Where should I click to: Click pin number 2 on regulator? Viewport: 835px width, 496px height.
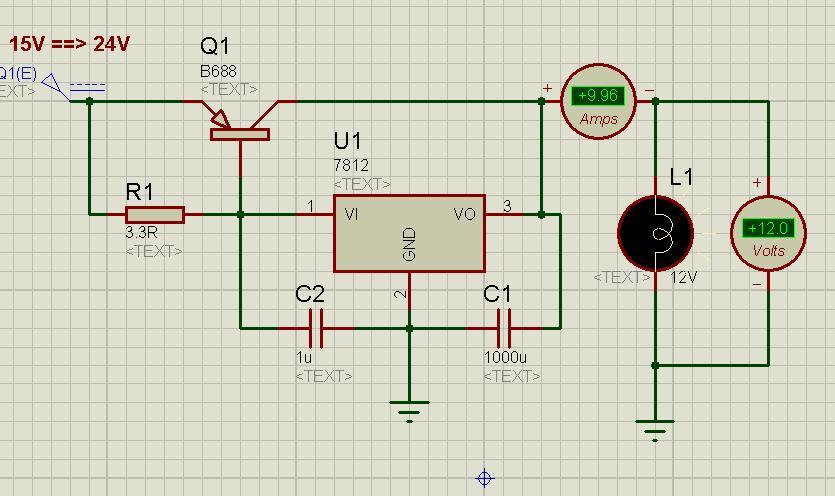402,294
